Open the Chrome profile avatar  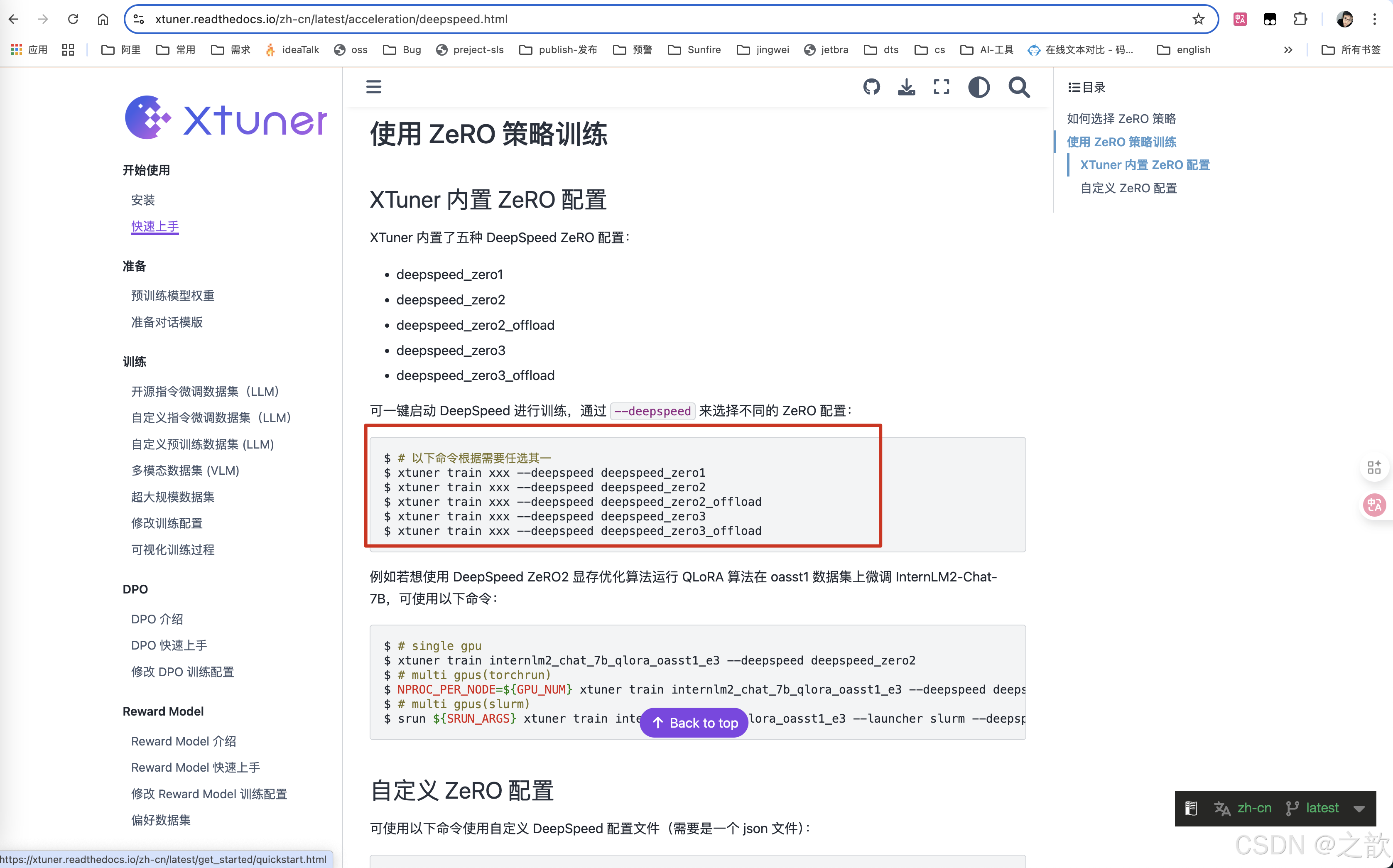click(x=1345, y=19)
